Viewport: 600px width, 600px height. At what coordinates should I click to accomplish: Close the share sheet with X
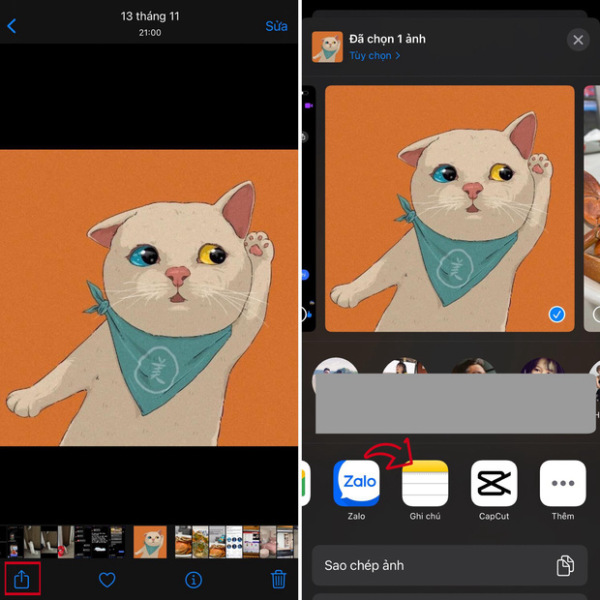(x=577, y=40)
